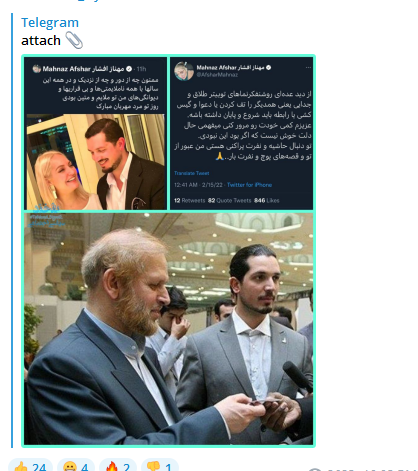Click the 846 Likes count

267,201
